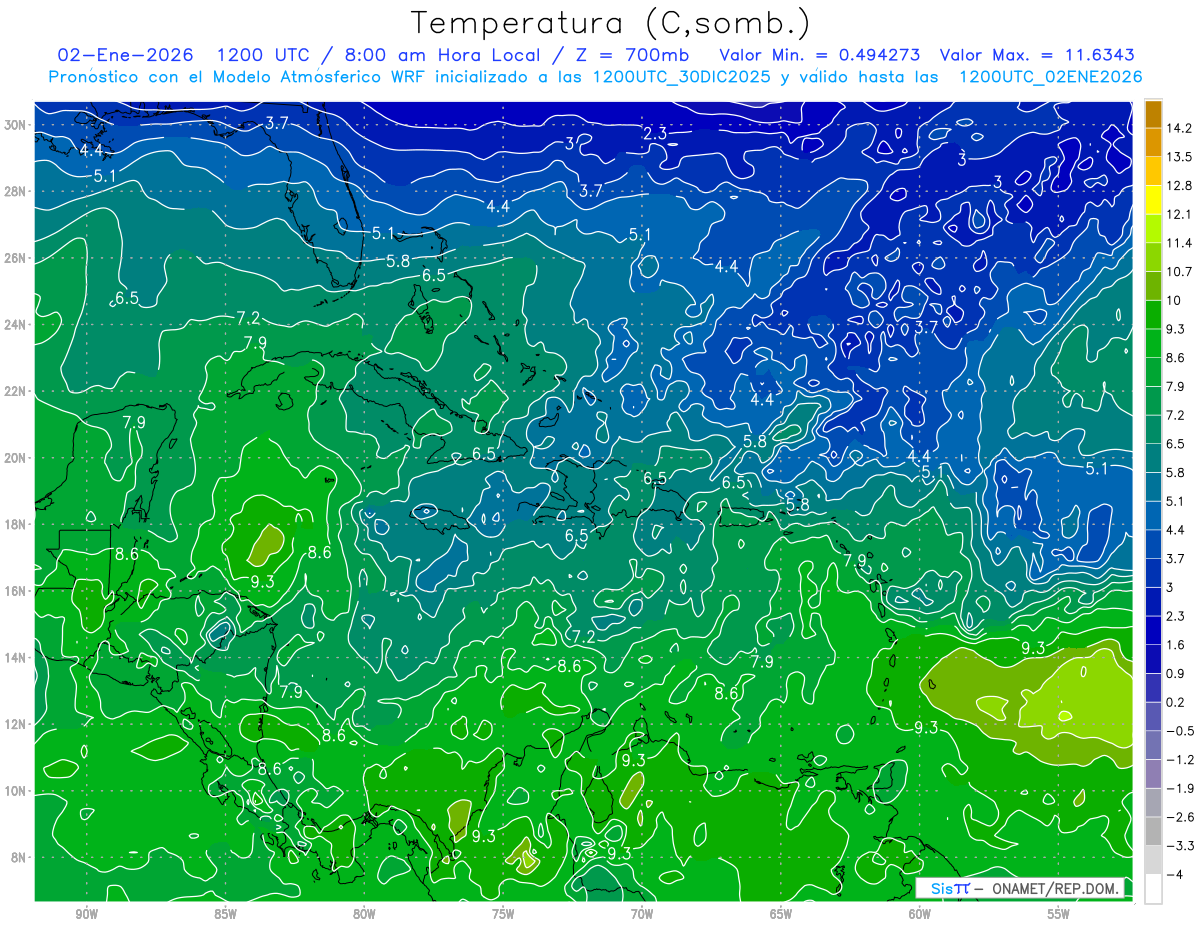
Task: Select the date text "02-Ene-2026"
Action: click(125, 55)
